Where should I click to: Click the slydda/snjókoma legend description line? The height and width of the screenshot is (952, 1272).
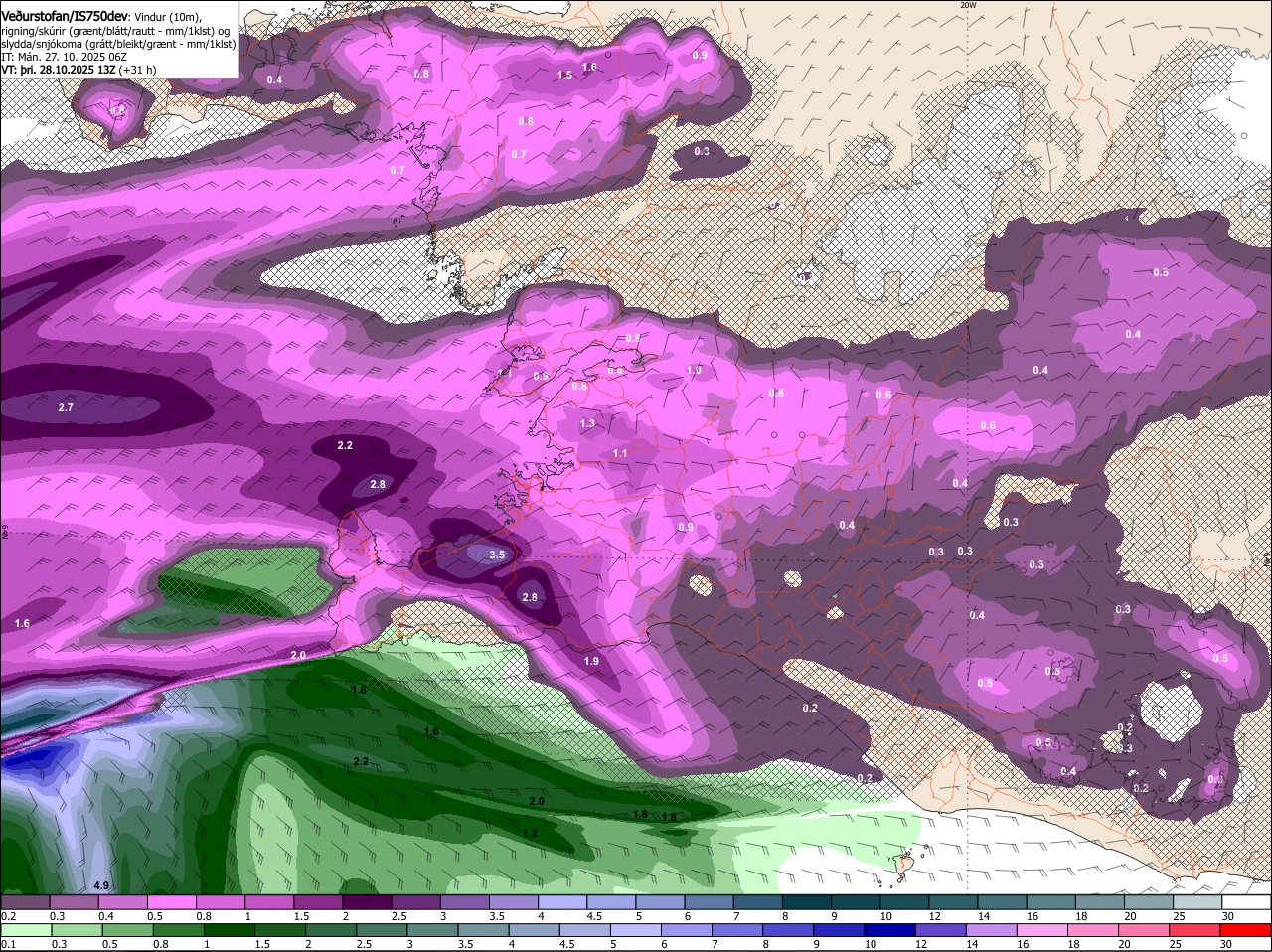[x=118, y=44]
